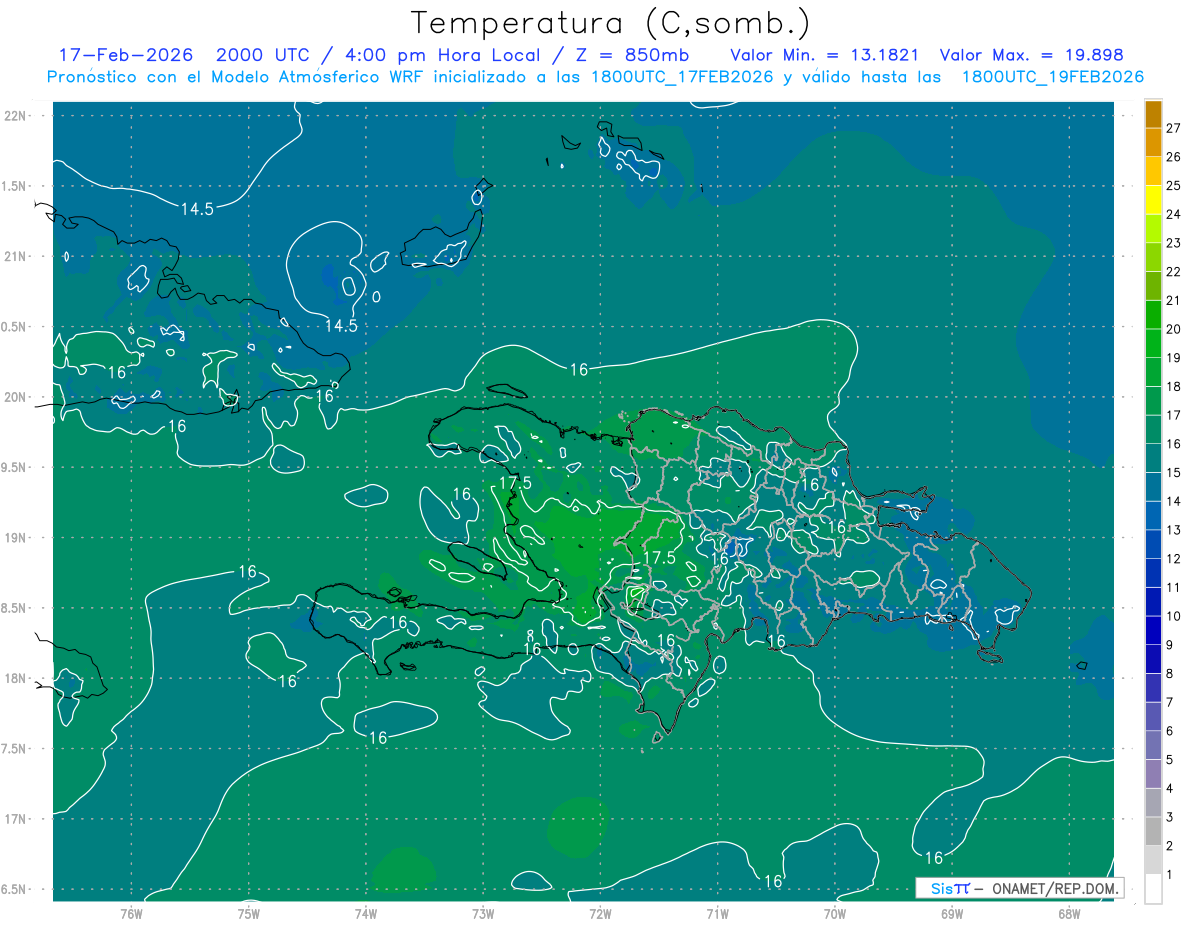Viewport: 1200px width, 927px height.
Task: Click the legend value label 27
Action: 1174,128
